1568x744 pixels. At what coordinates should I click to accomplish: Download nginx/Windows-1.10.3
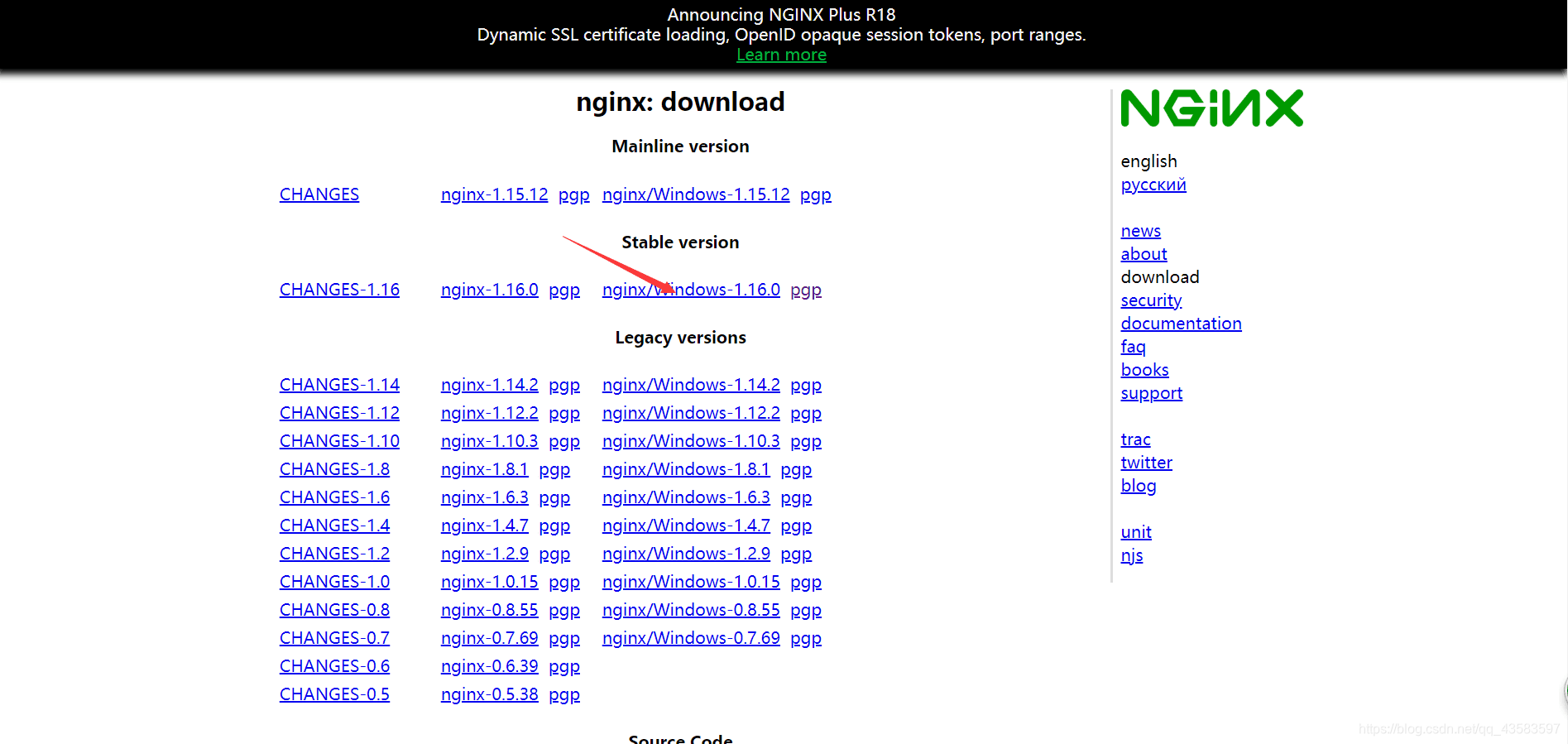click(x=691, y=441)
